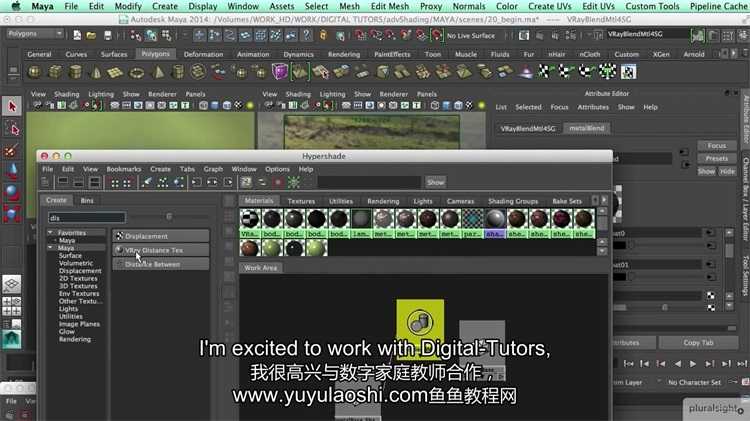Click the Show button in Hypershade toolbar
Screen dimensions: 750x421
pyautogui.click(x=435, y=182)
